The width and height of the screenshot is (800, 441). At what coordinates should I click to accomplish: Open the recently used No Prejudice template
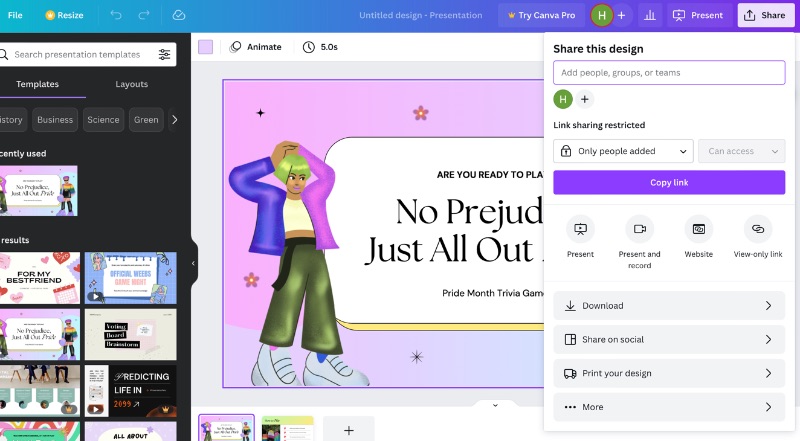[39, 190]
